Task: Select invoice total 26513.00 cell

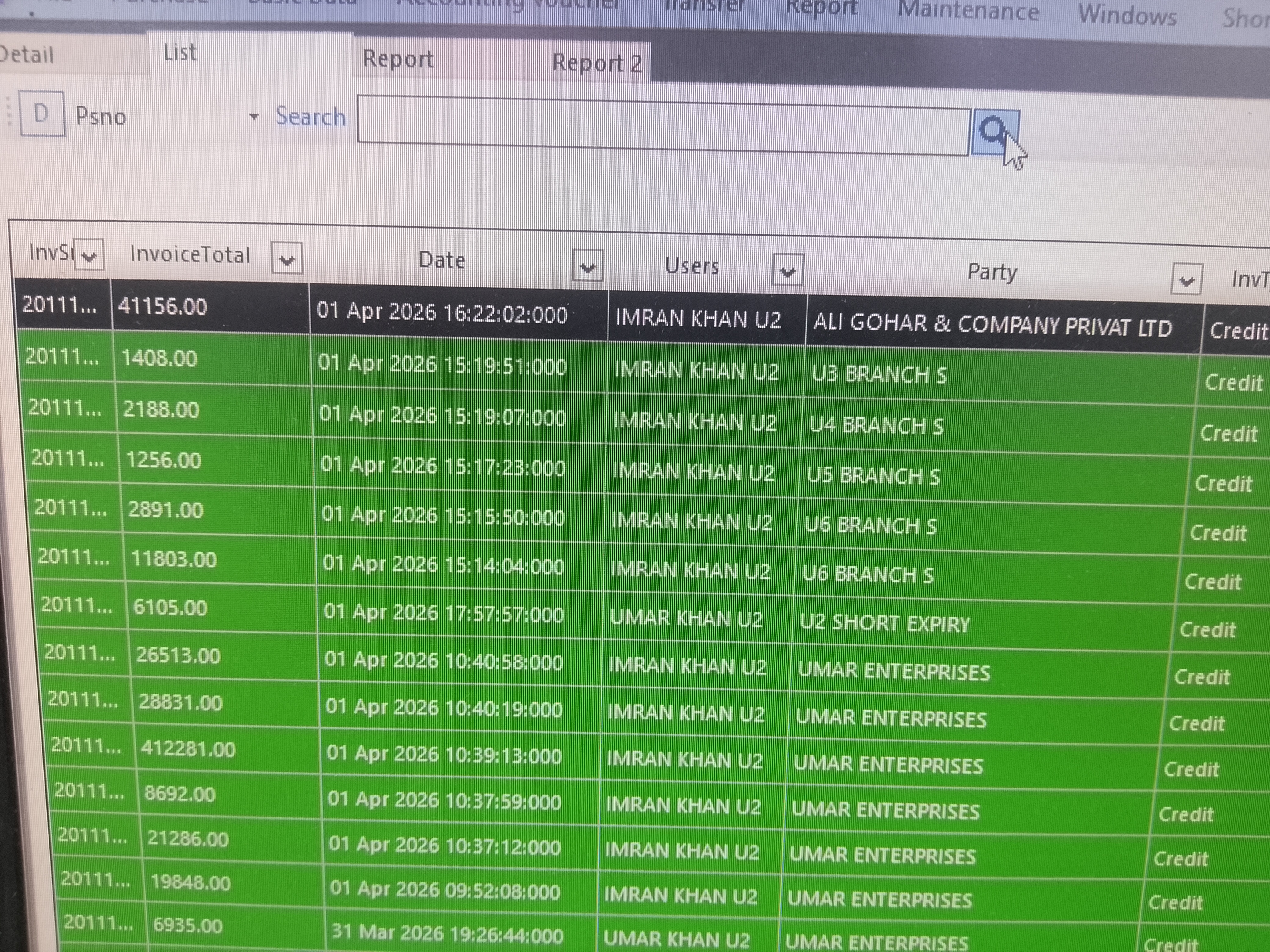Action: click(x=224, y=655)
